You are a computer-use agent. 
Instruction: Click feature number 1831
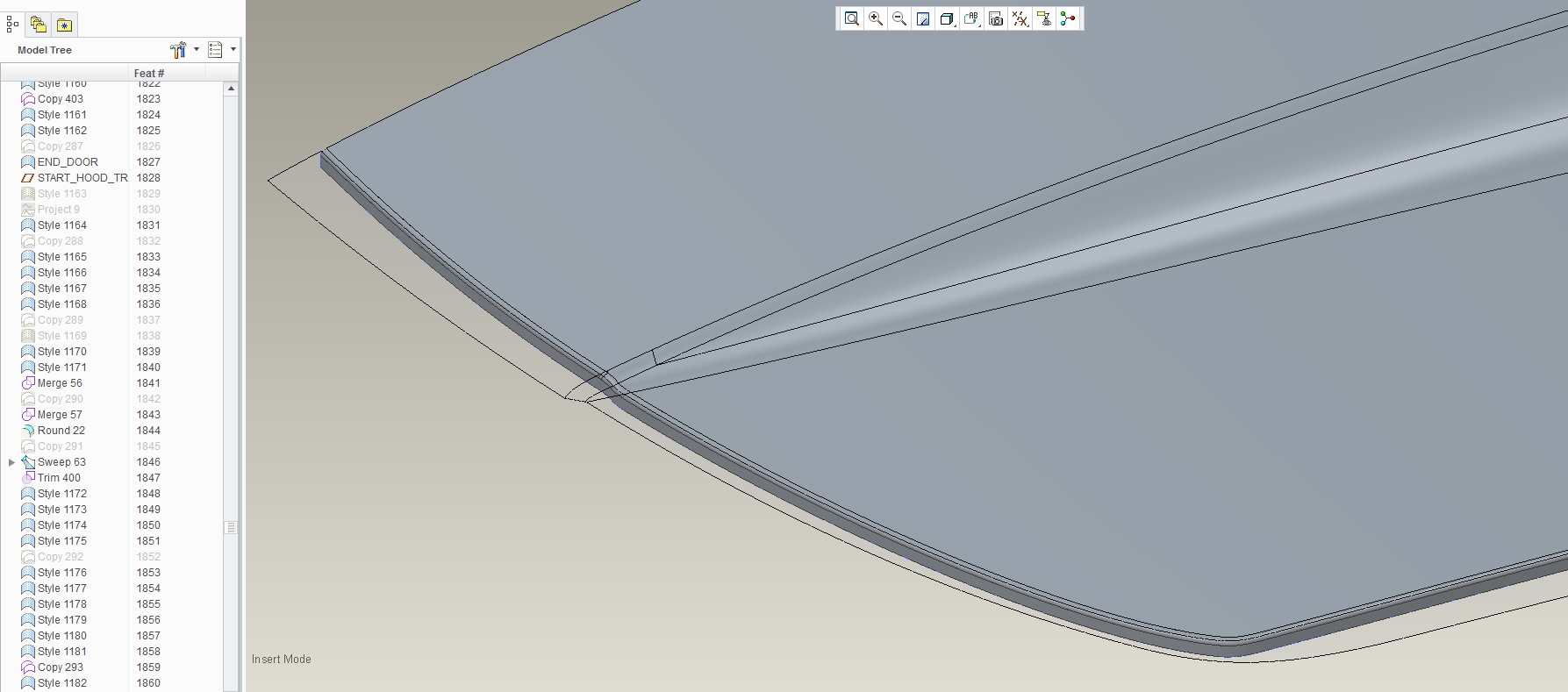(148, 225)
